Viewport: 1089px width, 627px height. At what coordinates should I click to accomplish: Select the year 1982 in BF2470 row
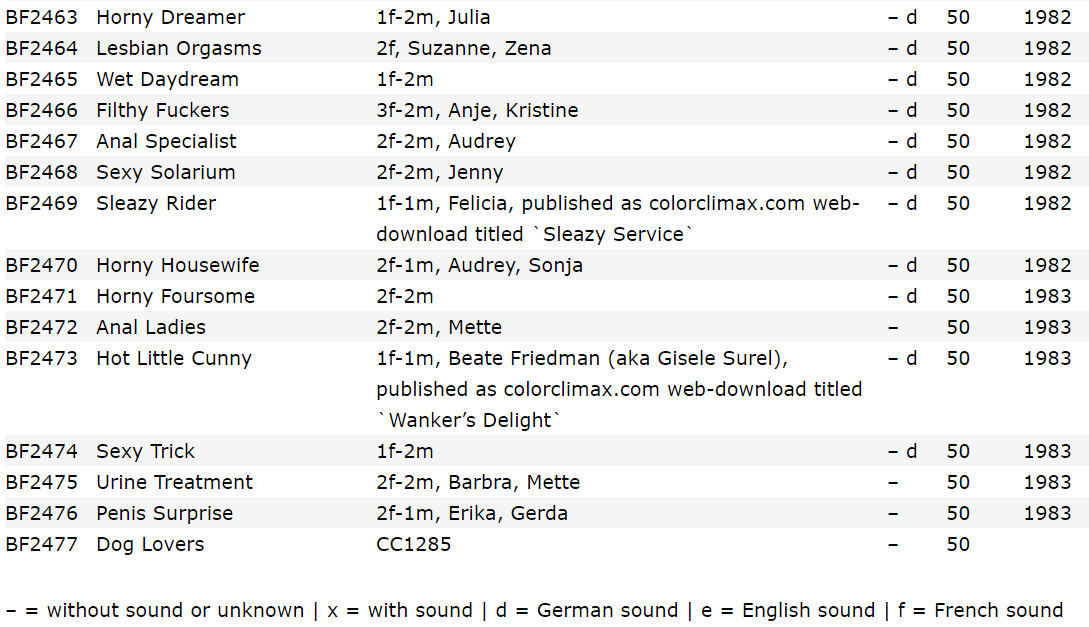coord(1047,265)
